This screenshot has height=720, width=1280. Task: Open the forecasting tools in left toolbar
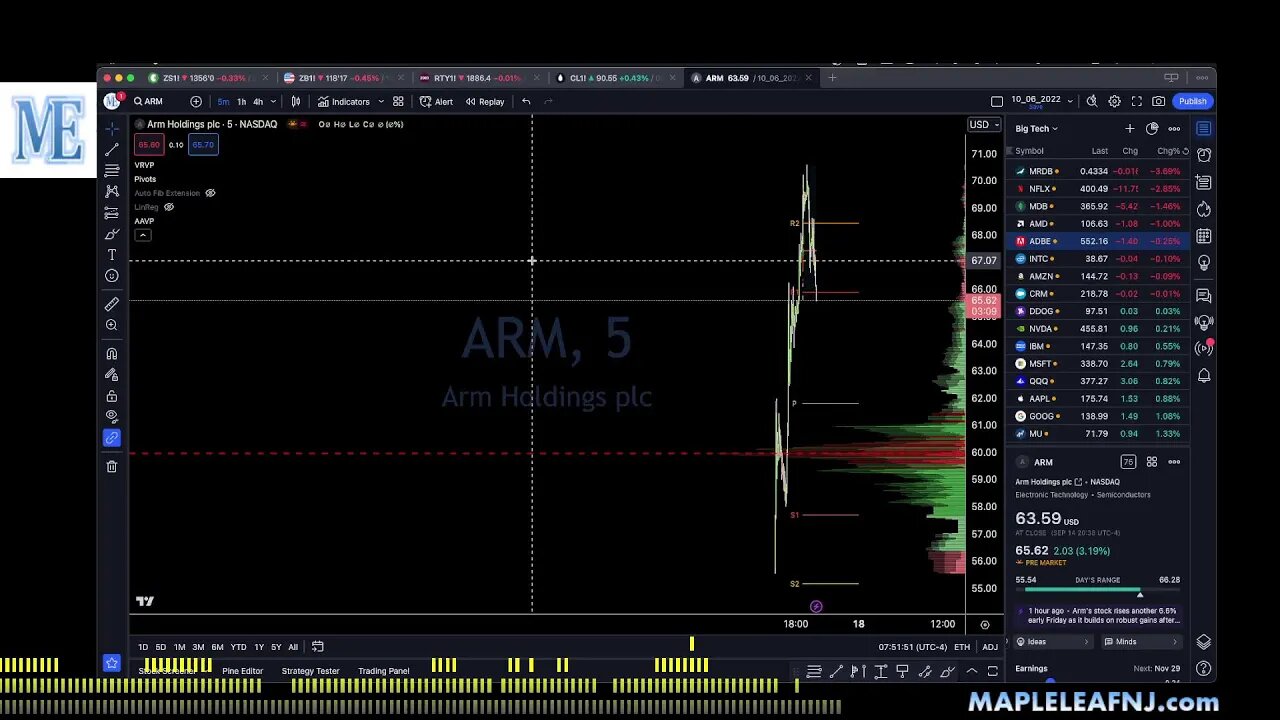(x=112, y=212)
